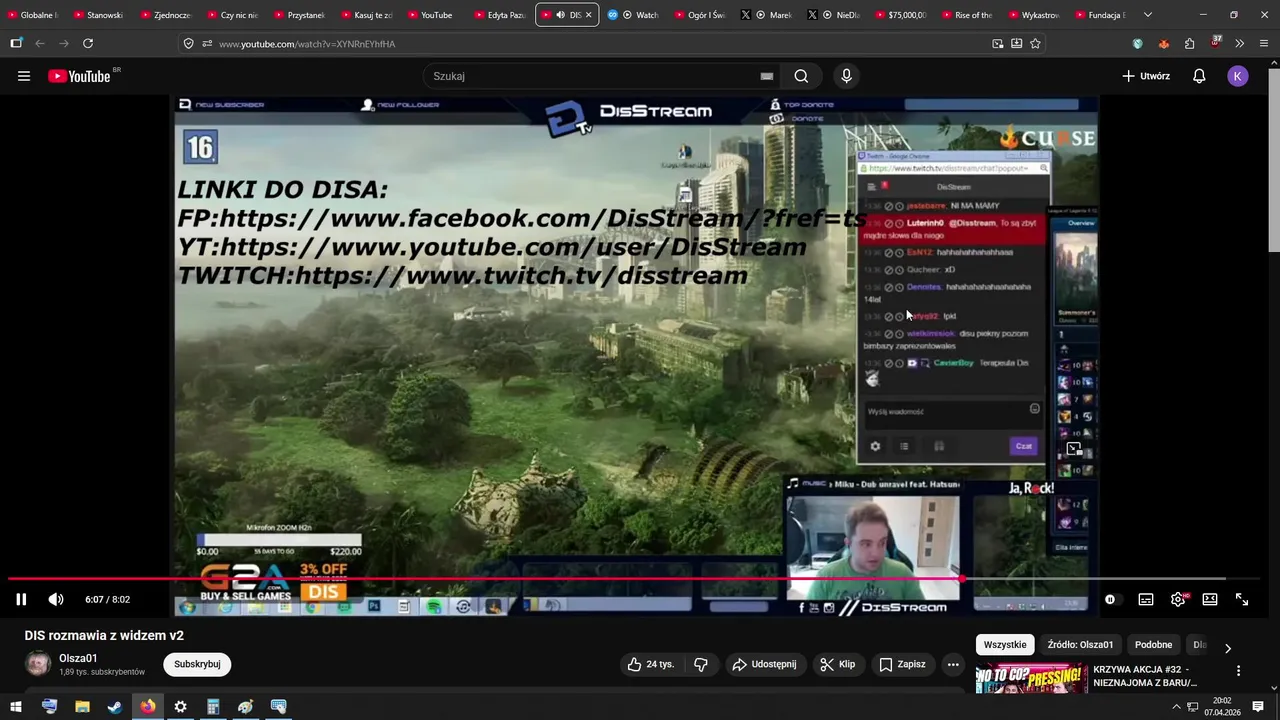1280x720 pixels.
Task: Start voice search with microphone icon
Action: pyautogui.click(x=846, y=76)
